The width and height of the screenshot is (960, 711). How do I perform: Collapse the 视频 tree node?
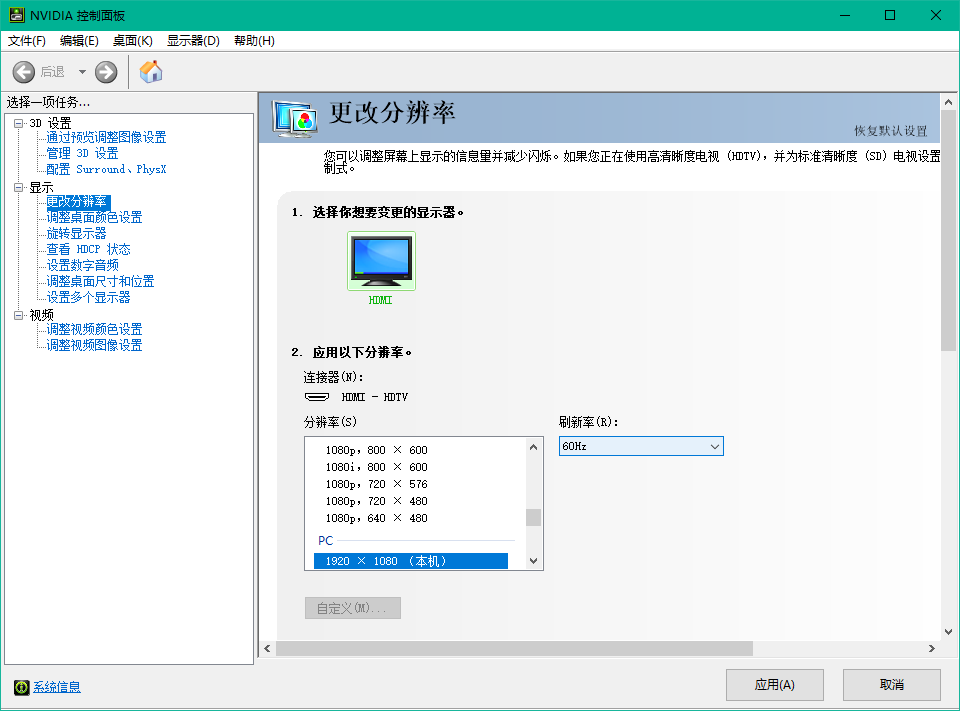point(18,315)
